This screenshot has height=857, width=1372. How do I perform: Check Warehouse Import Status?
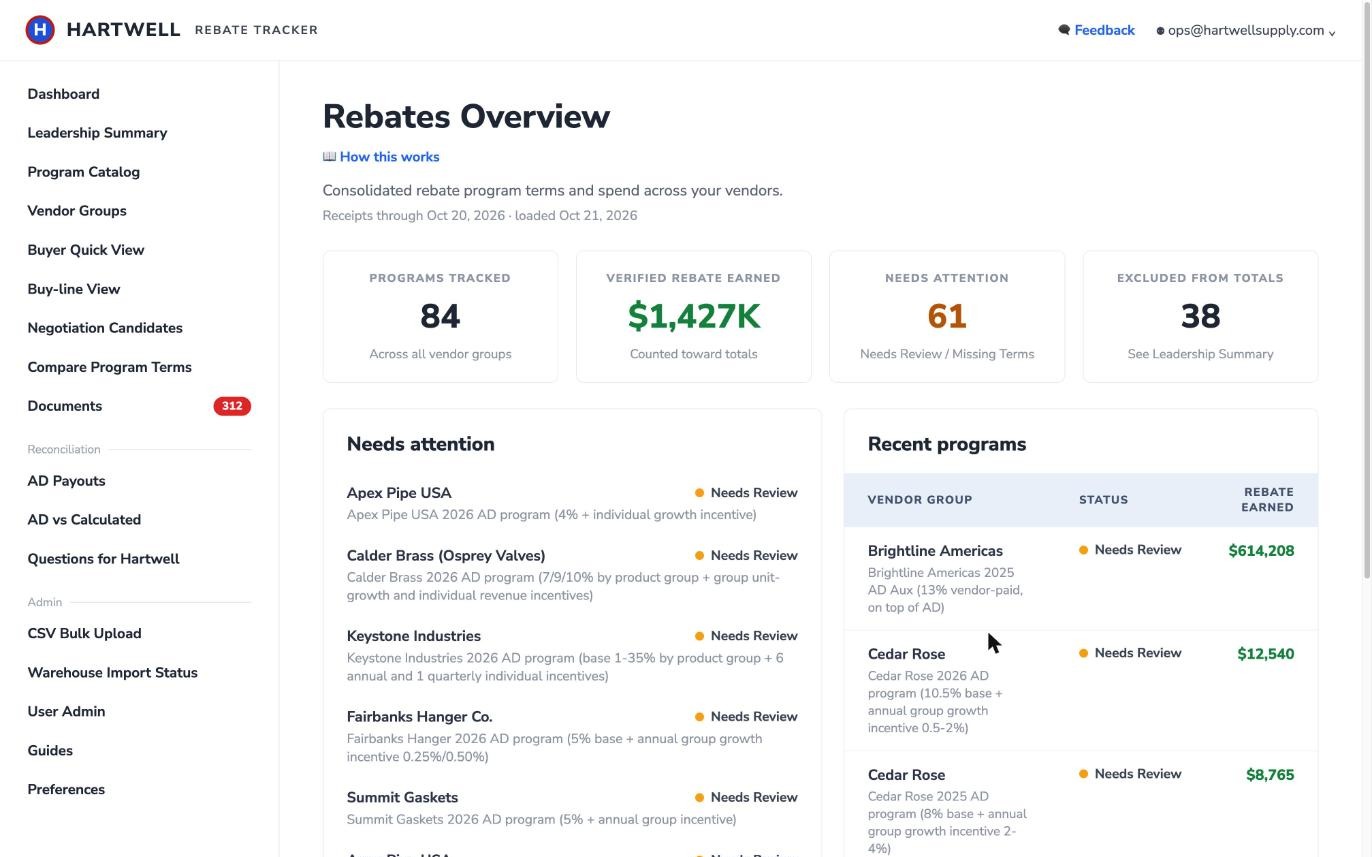[x=112, y=673]
